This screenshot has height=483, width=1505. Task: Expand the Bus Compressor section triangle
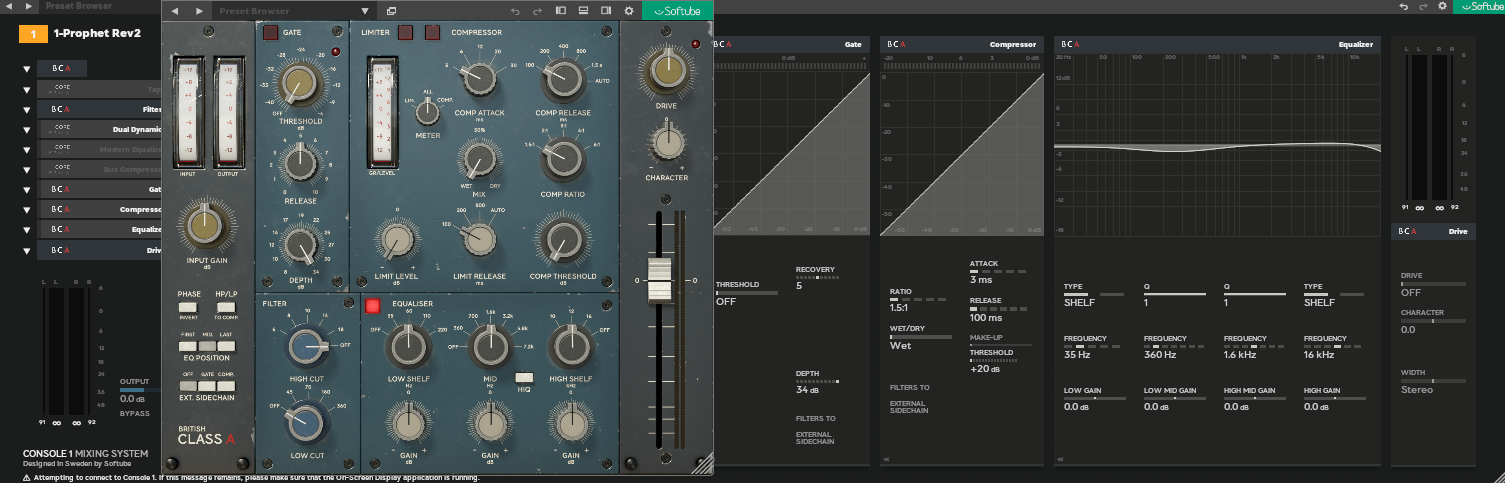[26, 169]
